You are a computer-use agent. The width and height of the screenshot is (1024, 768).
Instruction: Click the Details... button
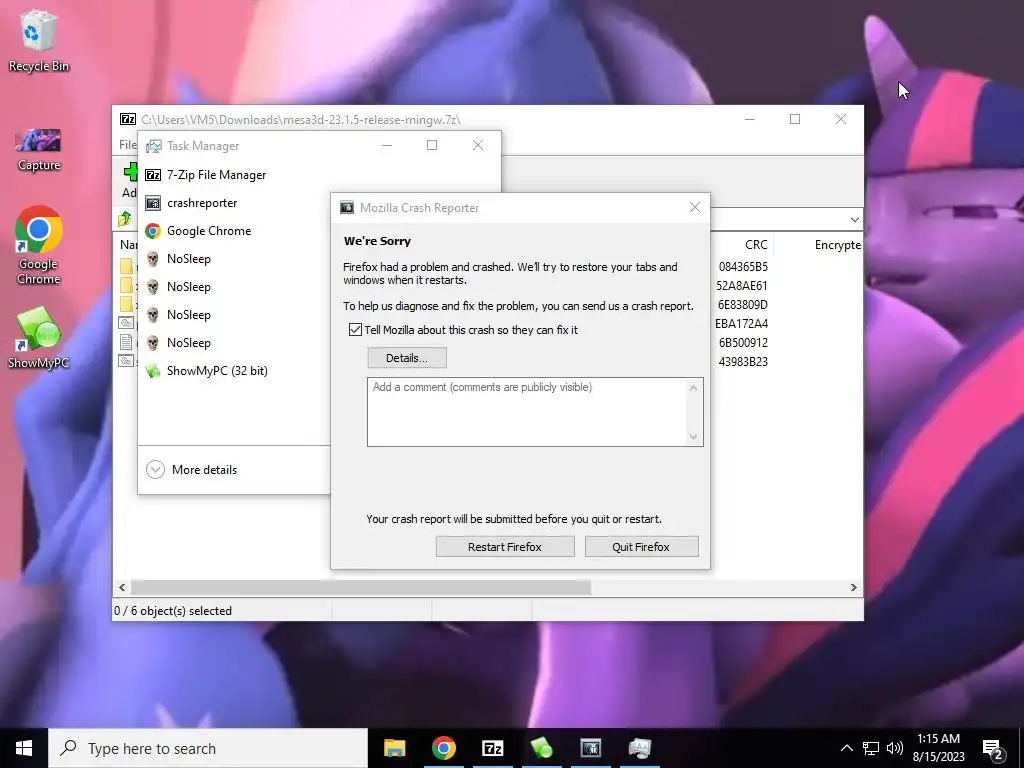(407, 358)
